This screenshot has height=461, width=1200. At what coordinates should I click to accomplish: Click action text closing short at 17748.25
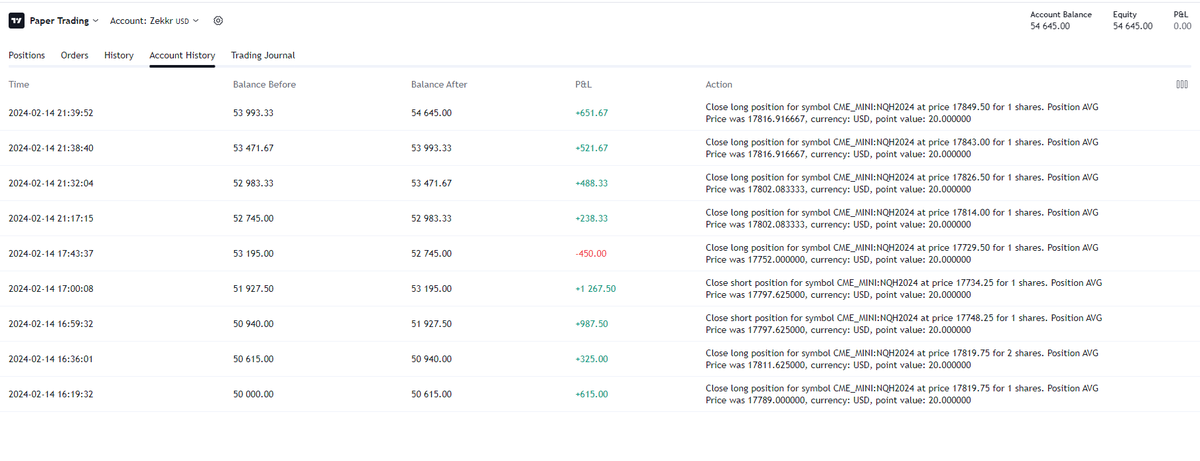click(904, 324)
